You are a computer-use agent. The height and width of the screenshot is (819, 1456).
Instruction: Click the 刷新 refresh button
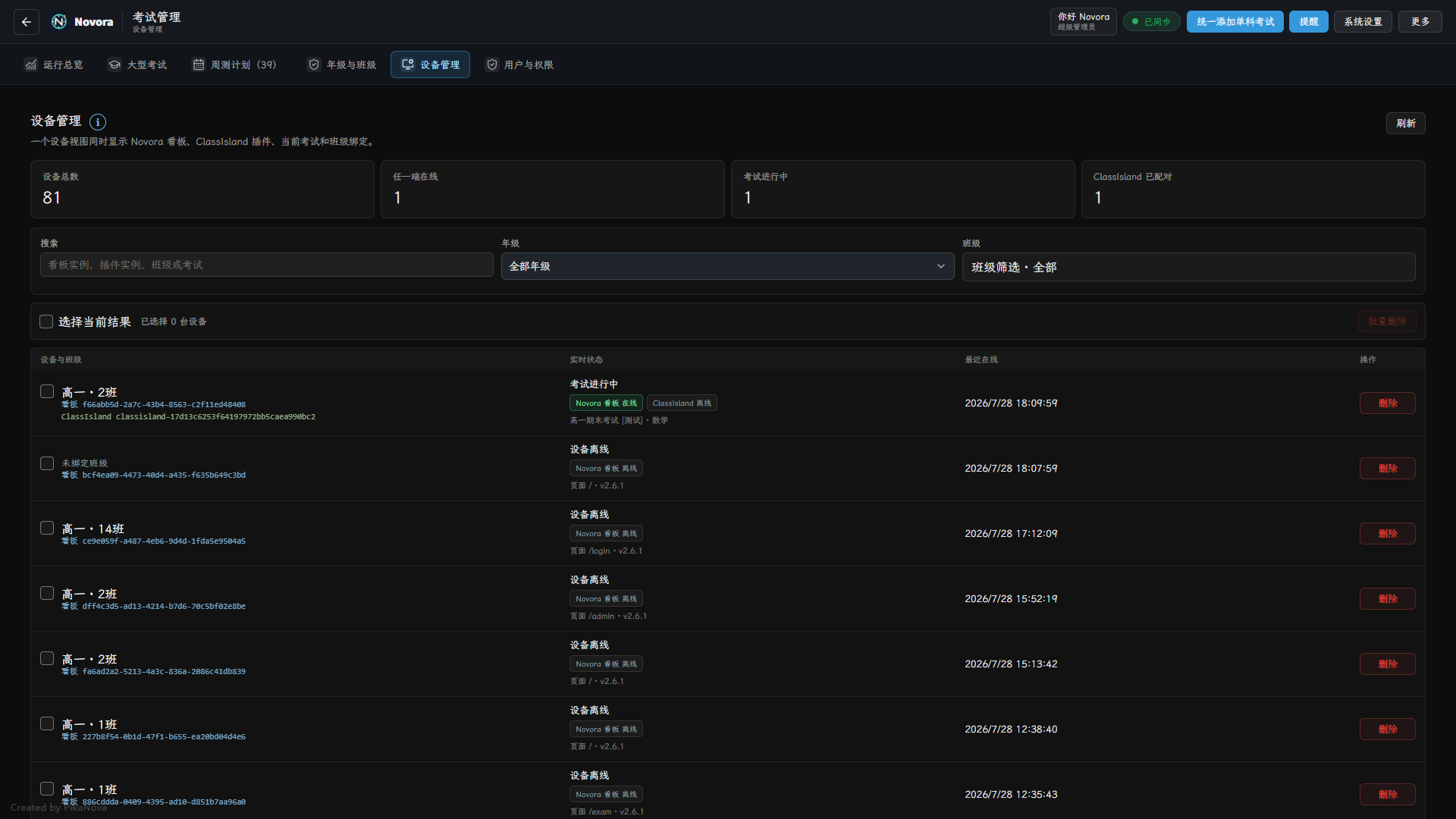pyautogui.click(x=1406, y=124)
